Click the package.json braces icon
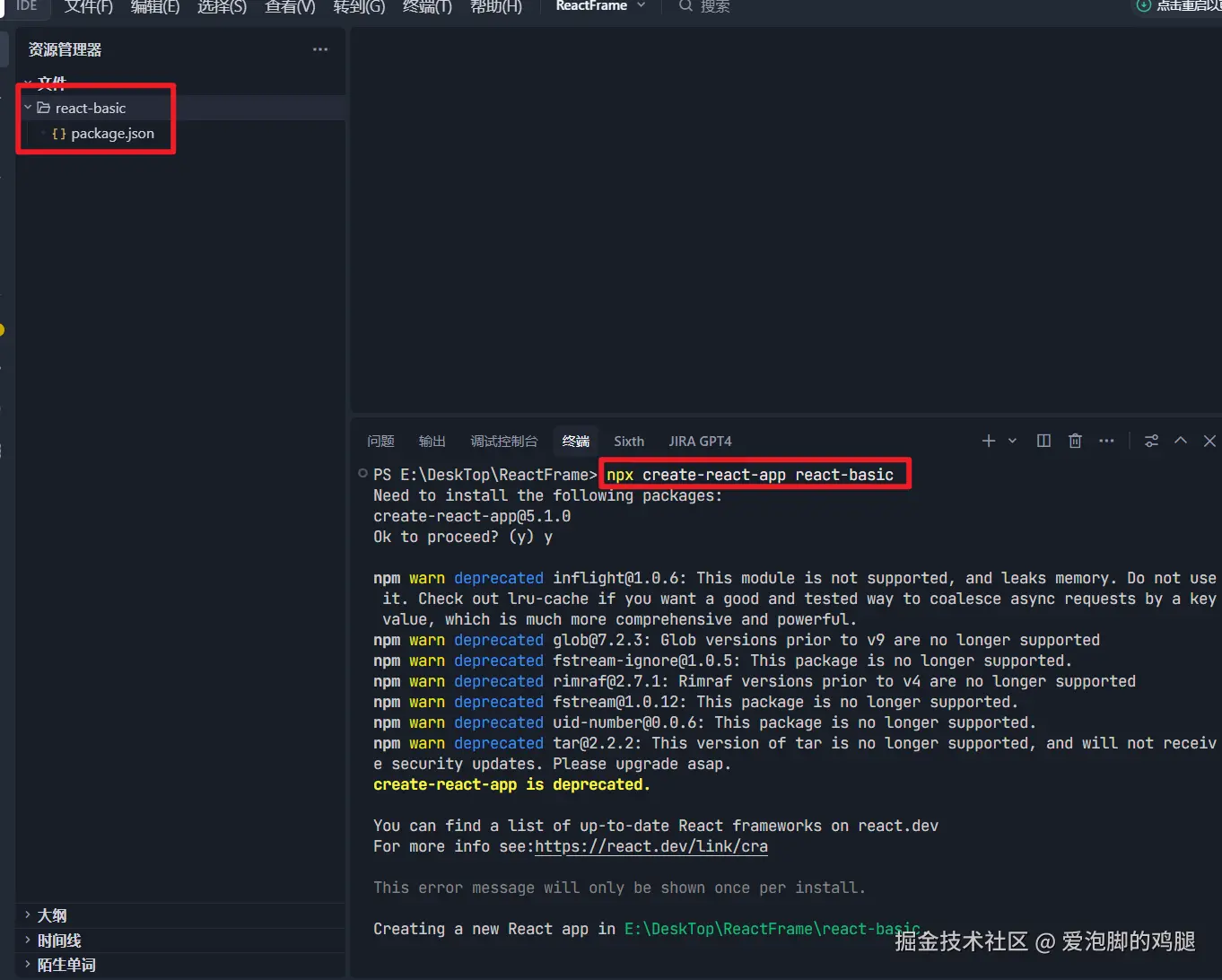The image size is (1222, 980). click(x=59, y=133)
